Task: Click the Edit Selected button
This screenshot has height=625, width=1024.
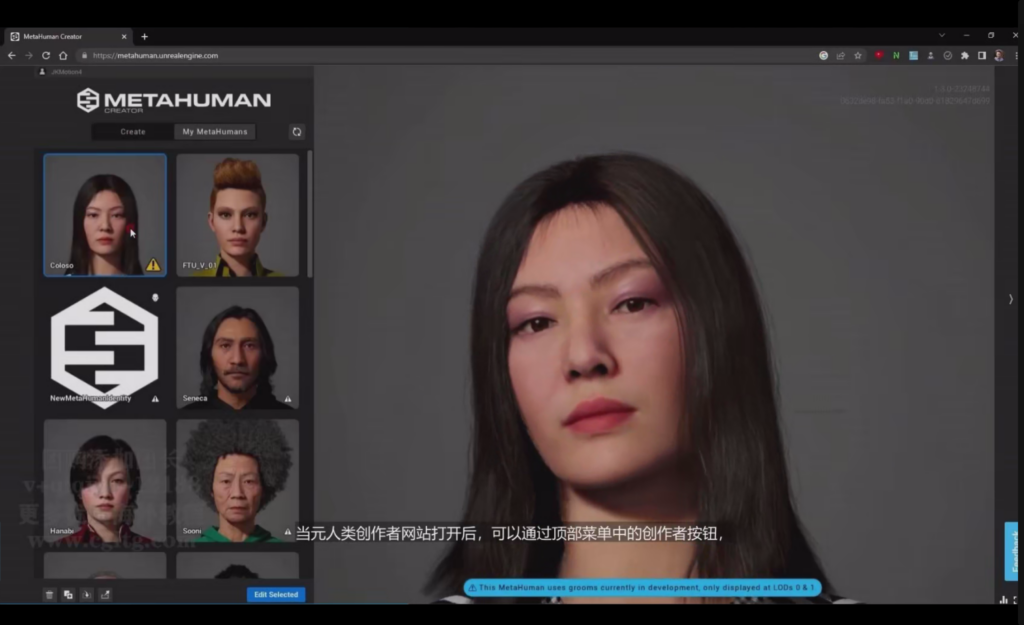Action: point(276,594)
